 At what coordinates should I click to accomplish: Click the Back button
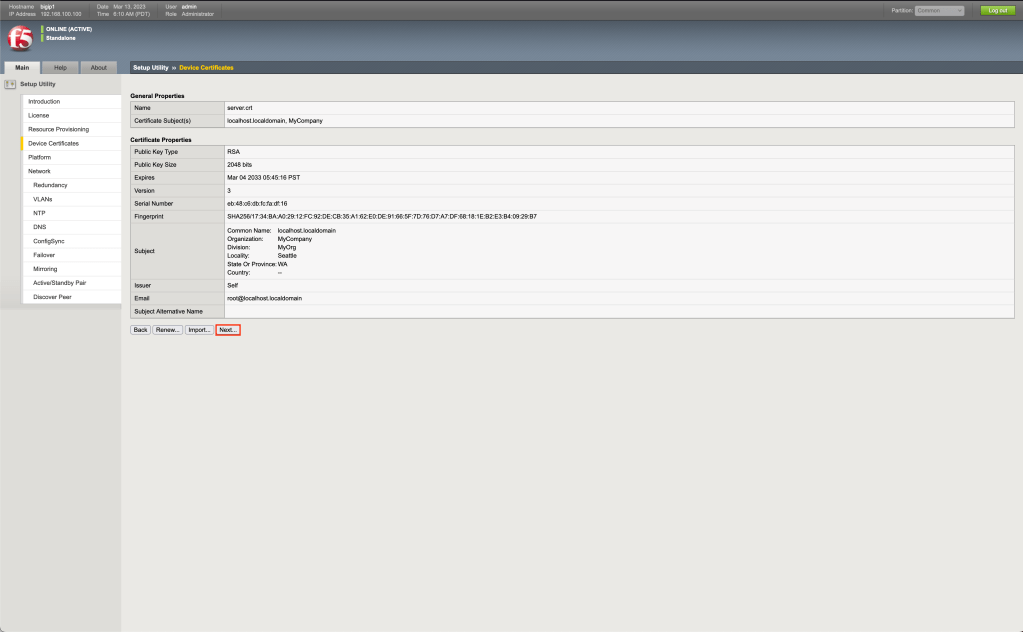pos(140,329)
